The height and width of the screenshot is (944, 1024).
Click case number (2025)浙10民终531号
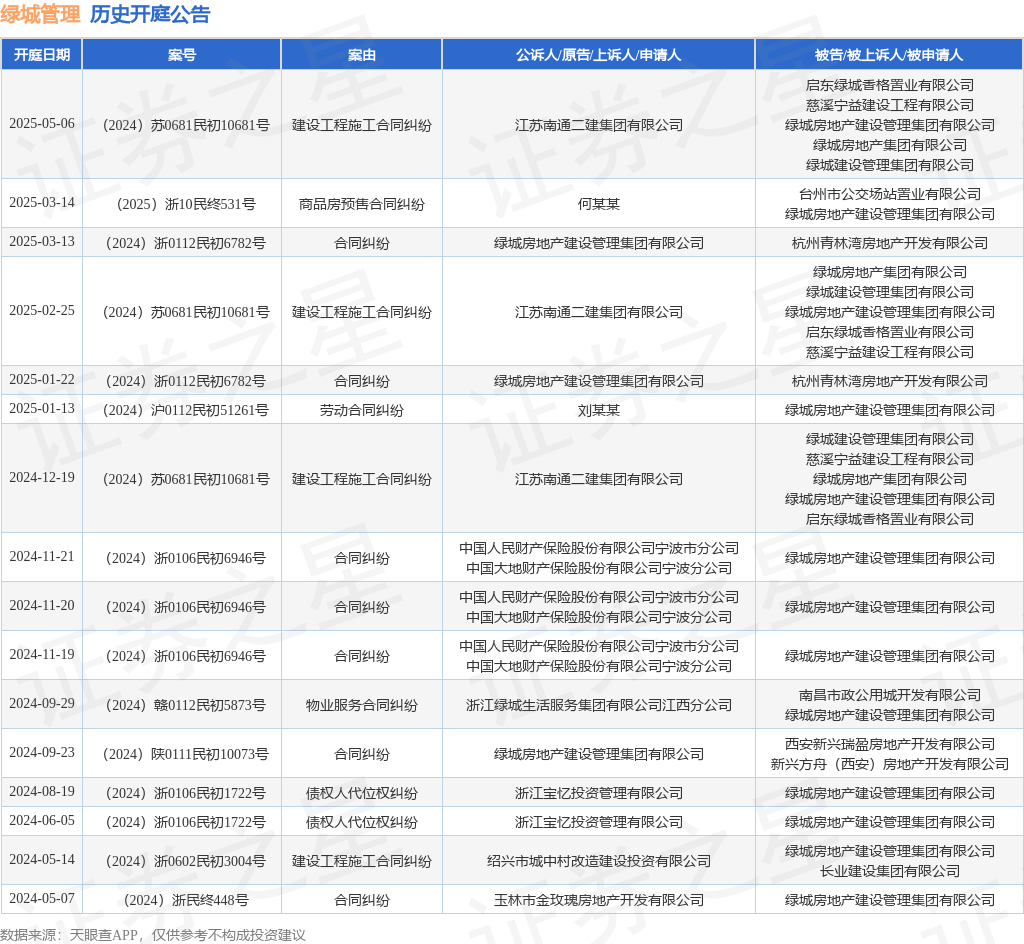click(185, 204)
